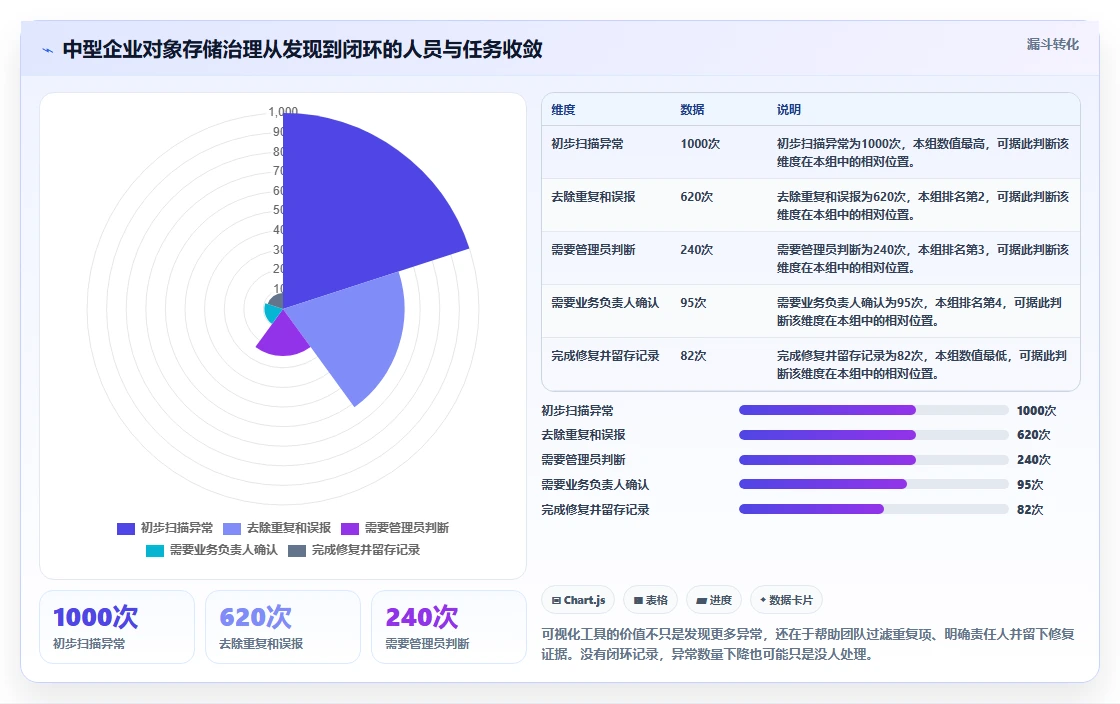Click the 95次 cell in the table

pyautogui.click(x=693, y=303)
